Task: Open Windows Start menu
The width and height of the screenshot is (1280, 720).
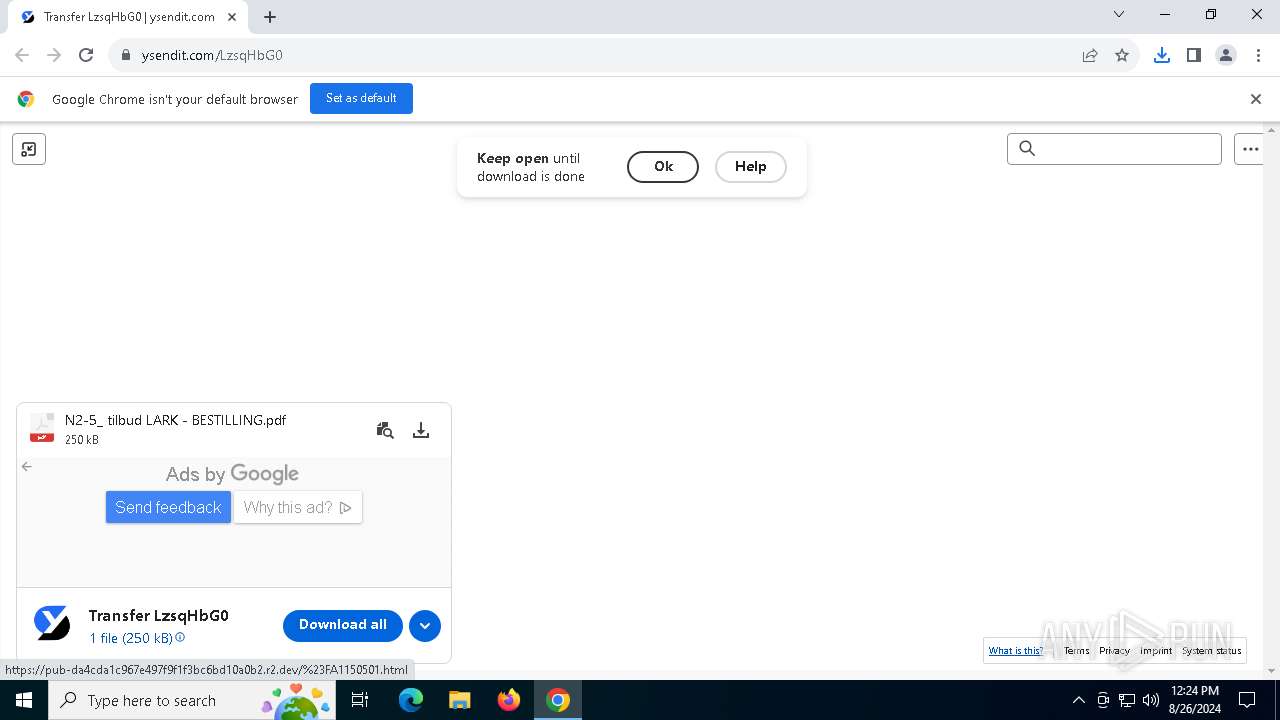Action: point(24,700)
